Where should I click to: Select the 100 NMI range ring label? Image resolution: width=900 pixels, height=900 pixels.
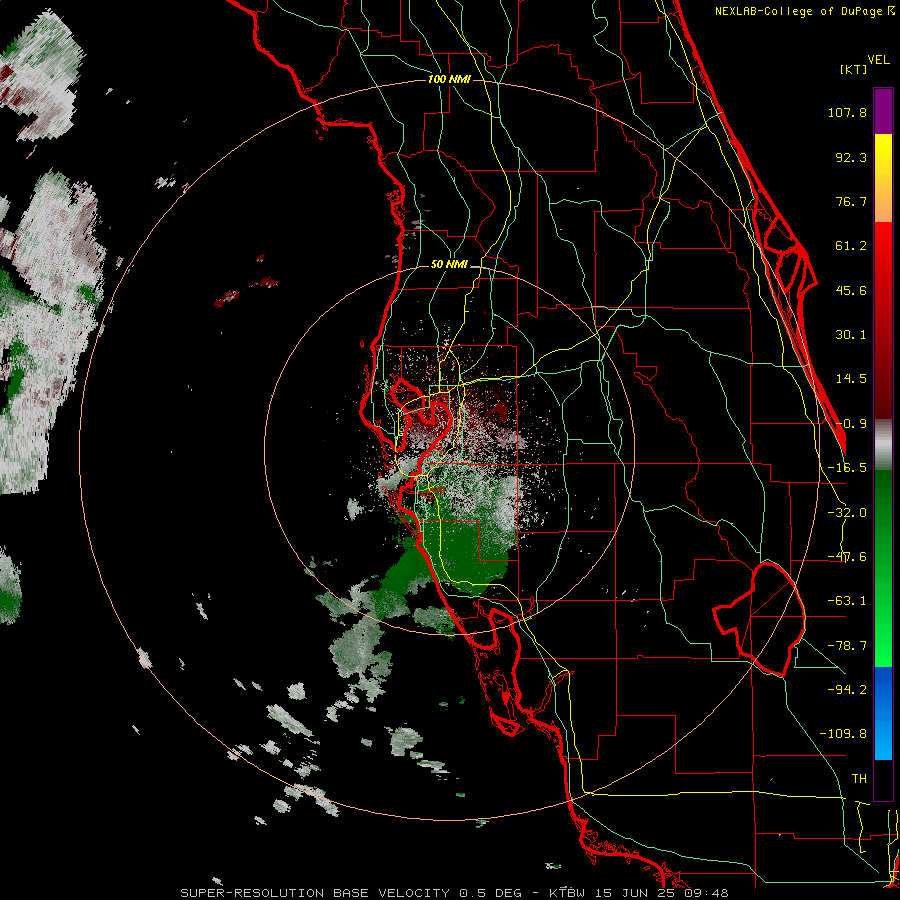pyautogui.click(x=449, y=79)
